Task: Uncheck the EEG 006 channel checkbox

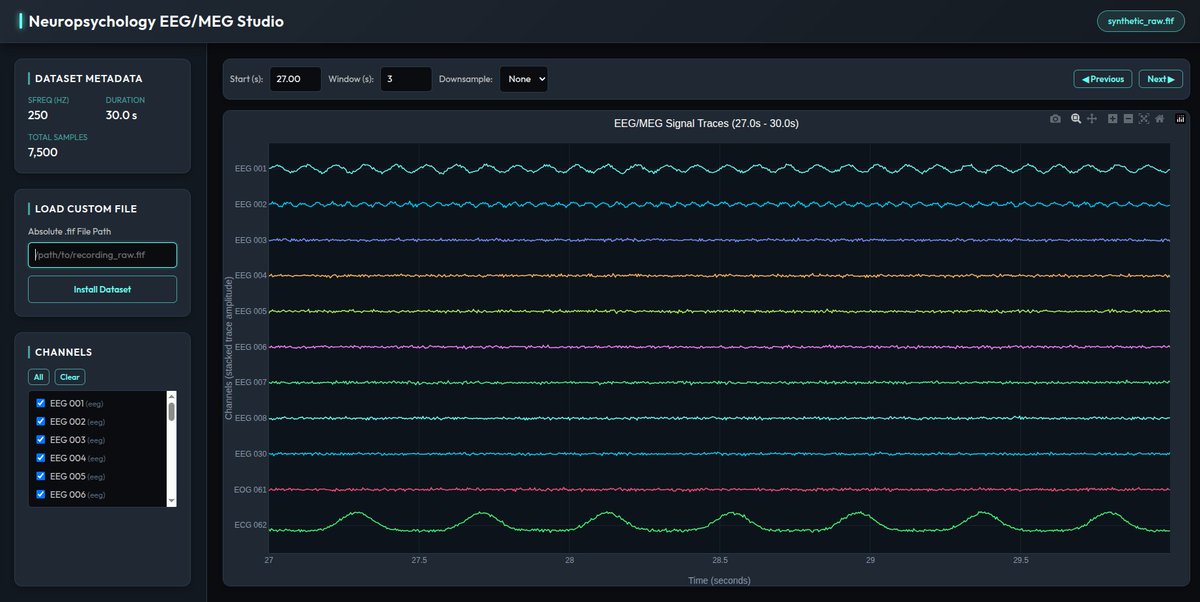Action: click(41, 494)
